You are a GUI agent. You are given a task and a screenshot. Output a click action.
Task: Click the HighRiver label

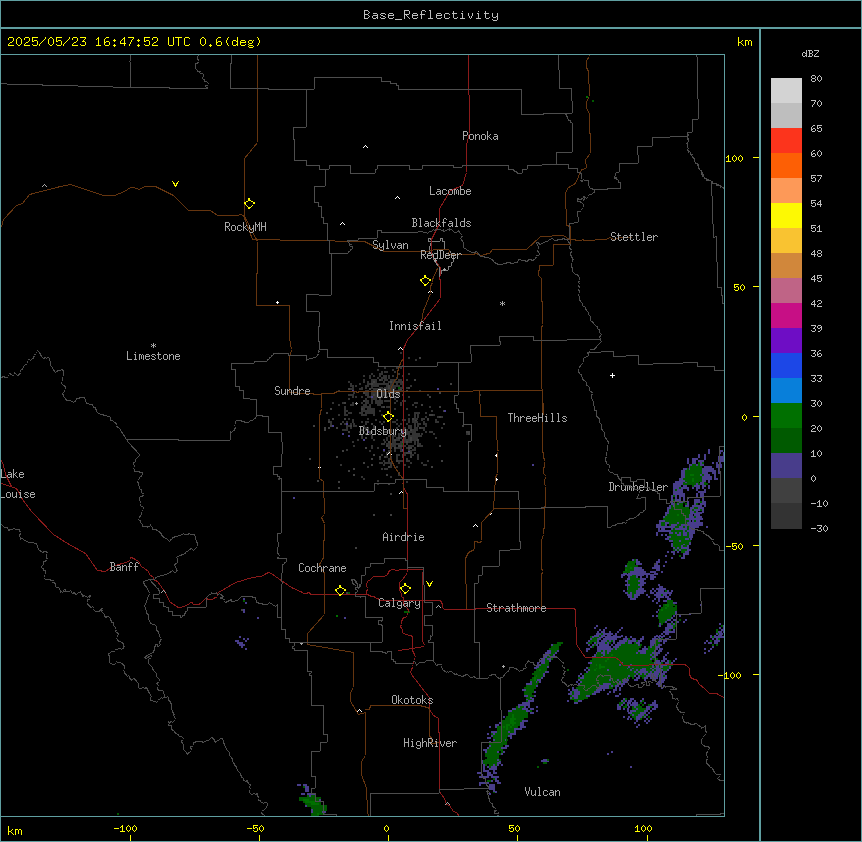pyautogui.click(x=430, y=743)
